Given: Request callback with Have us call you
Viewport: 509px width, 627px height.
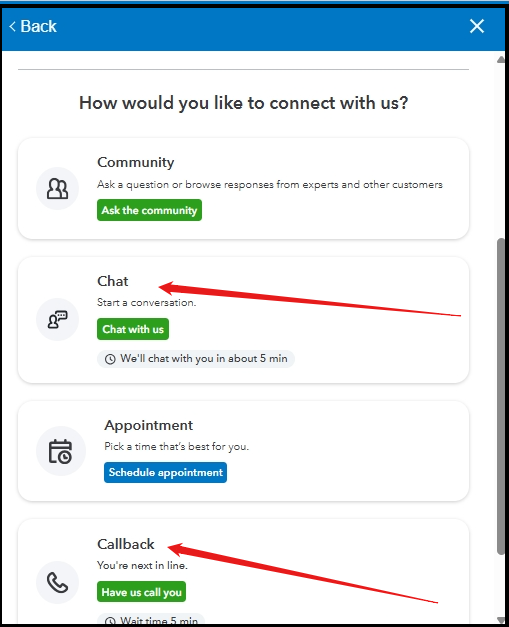Looking at the screenshot, I should [142, 592].
